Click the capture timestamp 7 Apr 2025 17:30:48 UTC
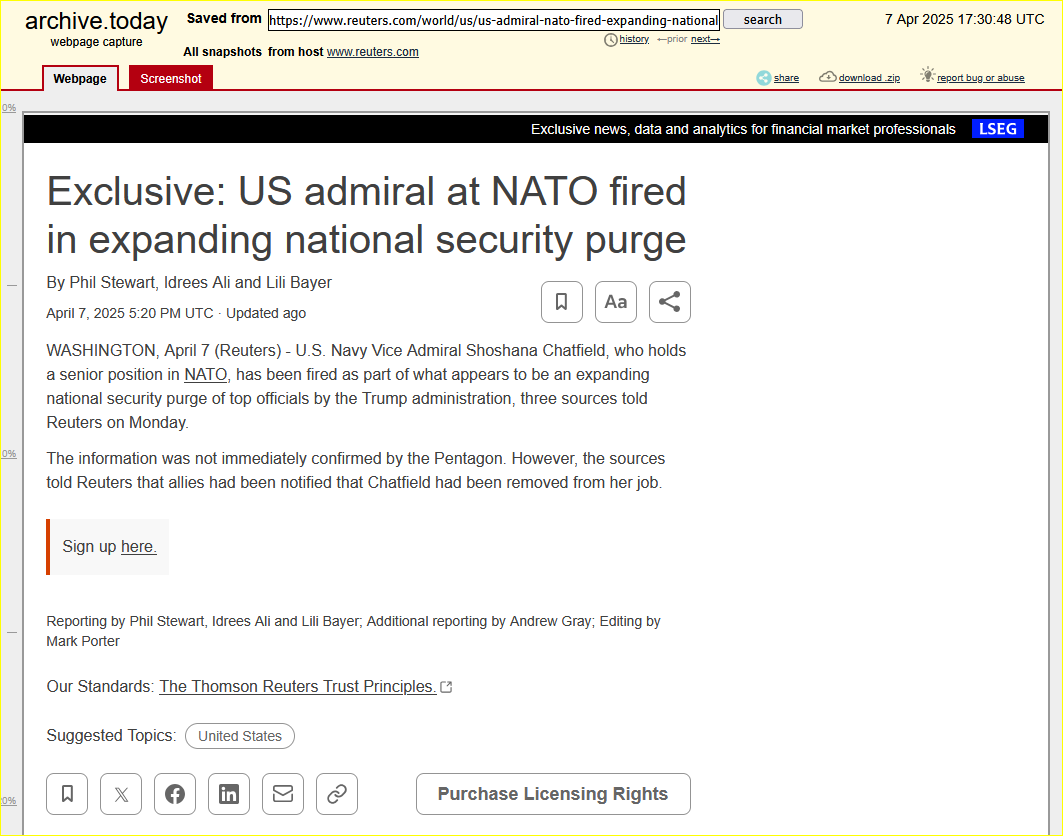This screenshot has width=1063, height=836. tap(964, 19)
